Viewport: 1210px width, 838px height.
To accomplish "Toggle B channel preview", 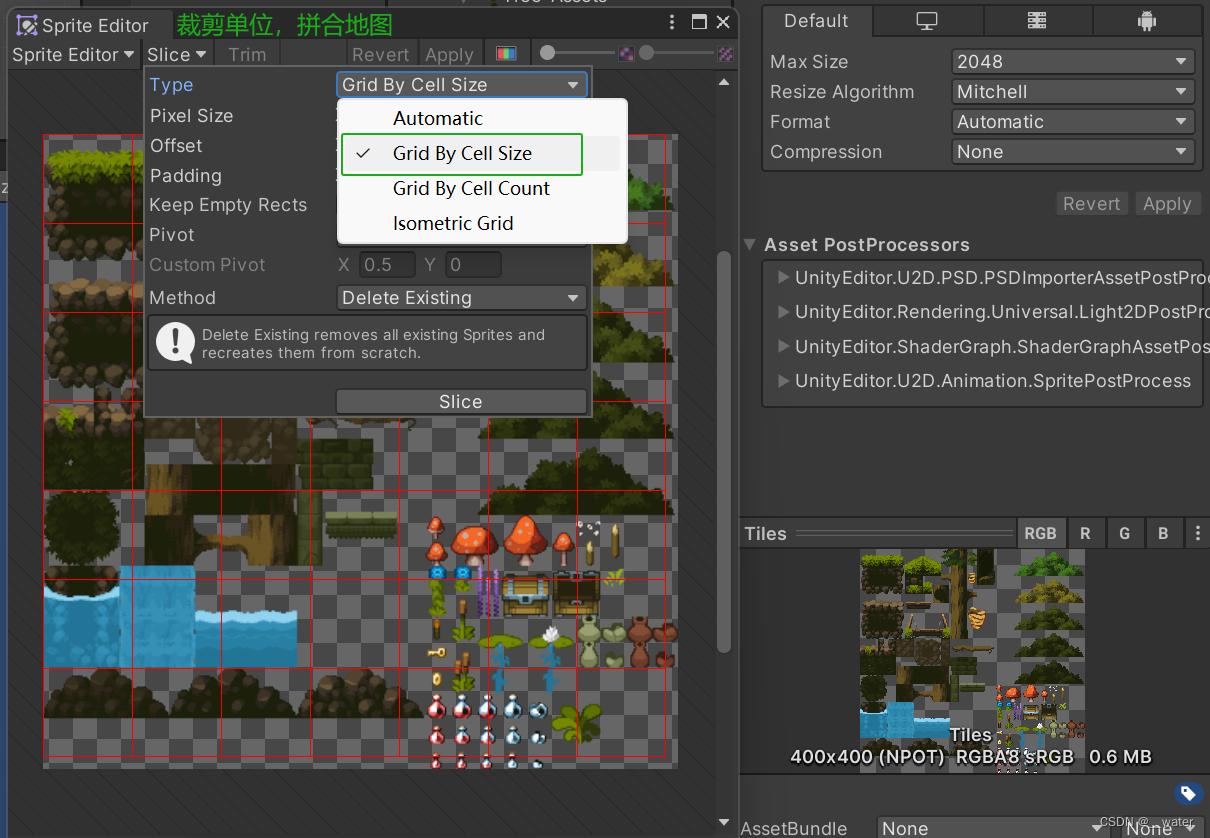I will point(1163,533).
